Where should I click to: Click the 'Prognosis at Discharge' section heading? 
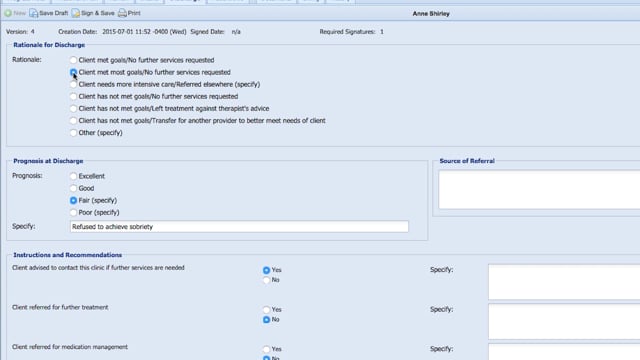48,161
